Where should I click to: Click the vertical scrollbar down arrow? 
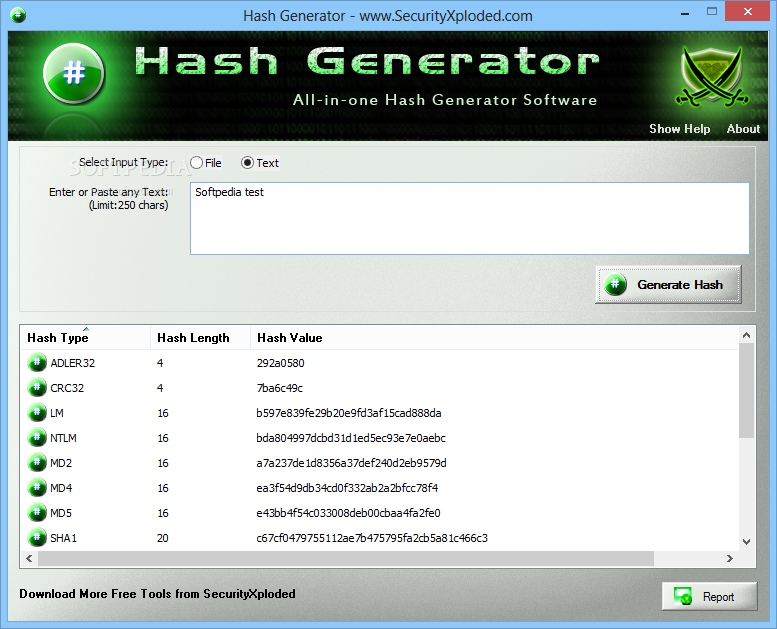click(x=746, y=542)
